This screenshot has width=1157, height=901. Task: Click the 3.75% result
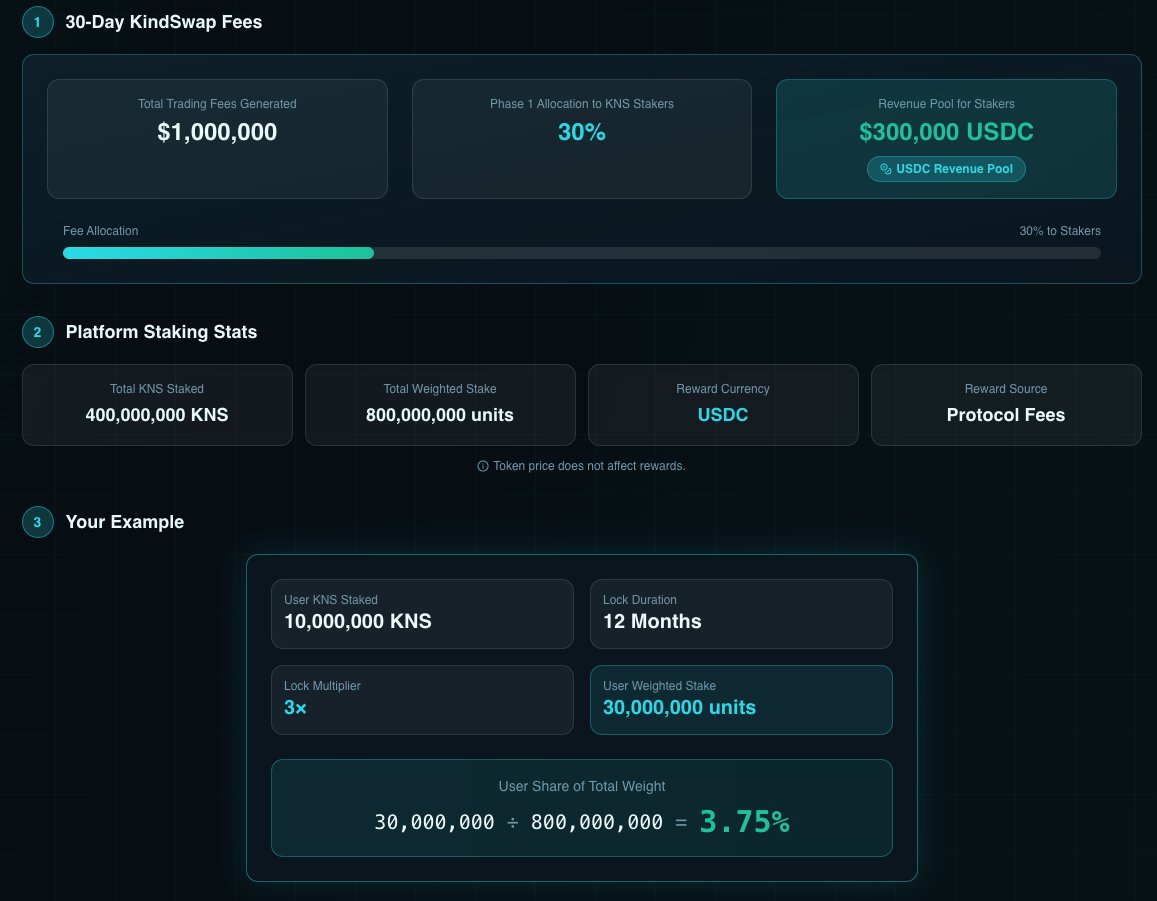pos(745,821)
